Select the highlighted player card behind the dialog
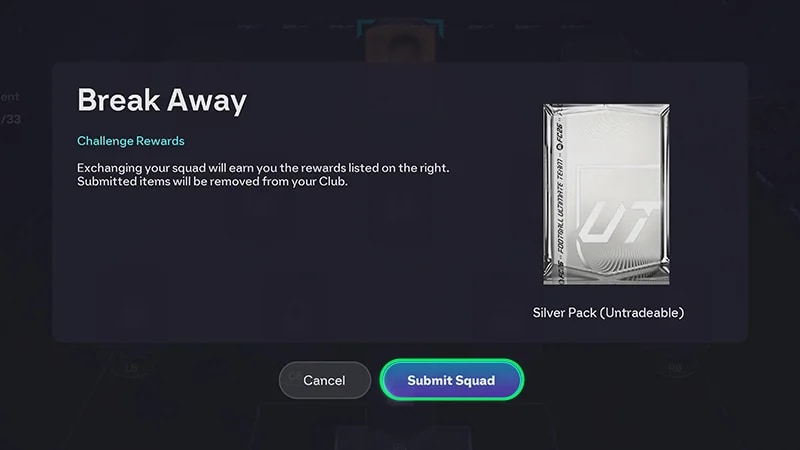Viewport: 800px width, 450px height. 401,41
